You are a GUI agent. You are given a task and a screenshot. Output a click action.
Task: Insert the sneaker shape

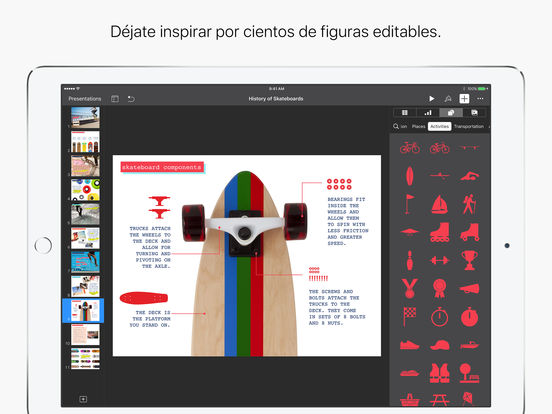tap(410, 345)
